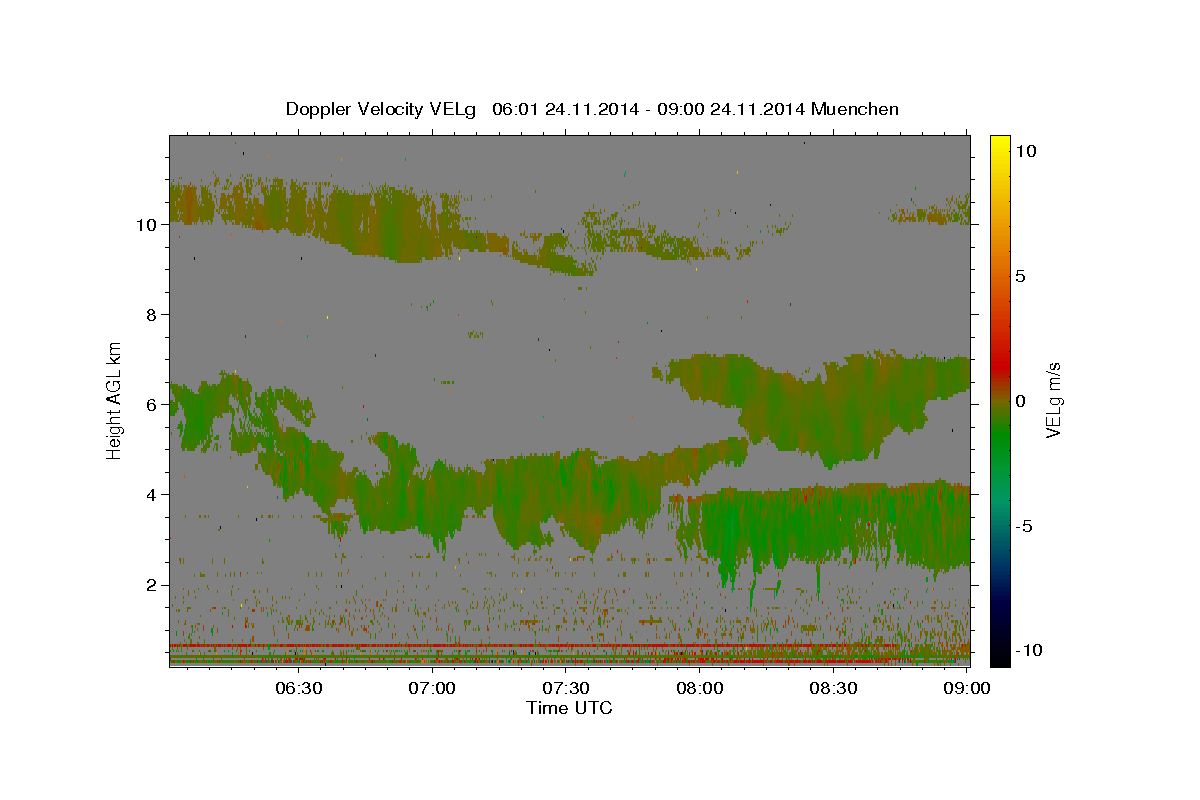Click the '06:30' time axis label

click(298, 688)
